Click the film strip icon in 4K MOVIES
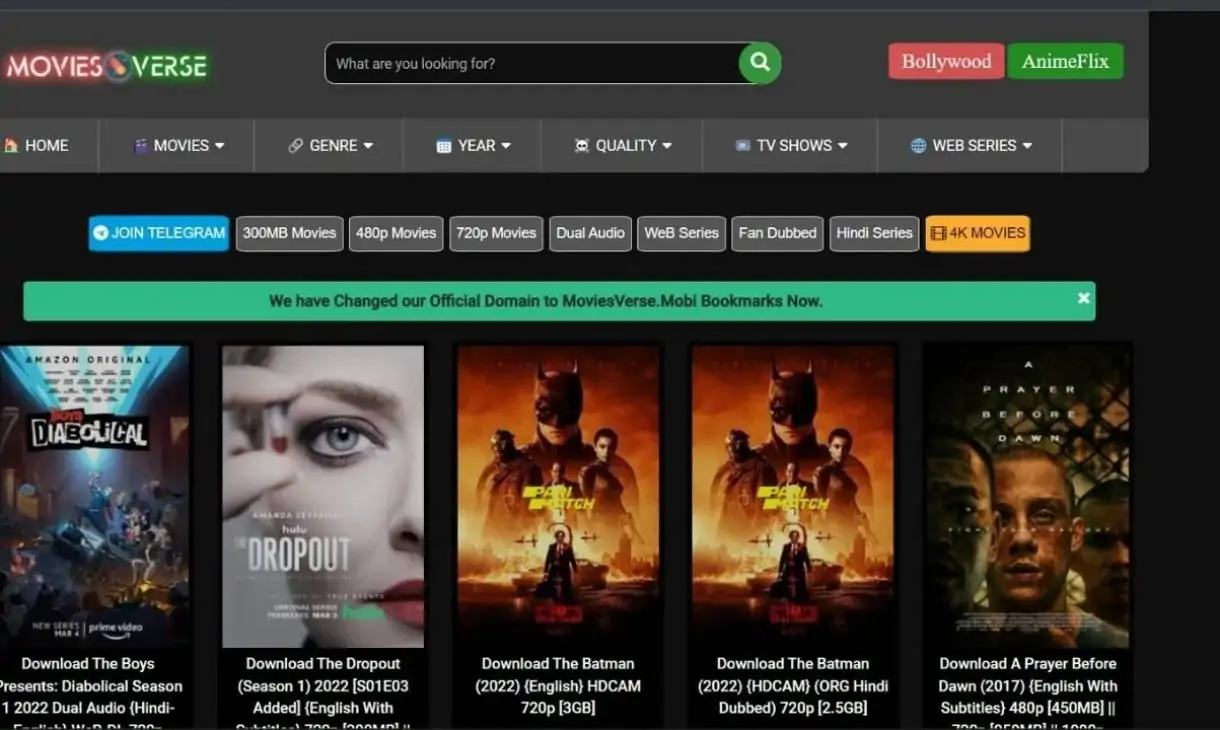Viewport: 1220px width, 730px height. 938,233
